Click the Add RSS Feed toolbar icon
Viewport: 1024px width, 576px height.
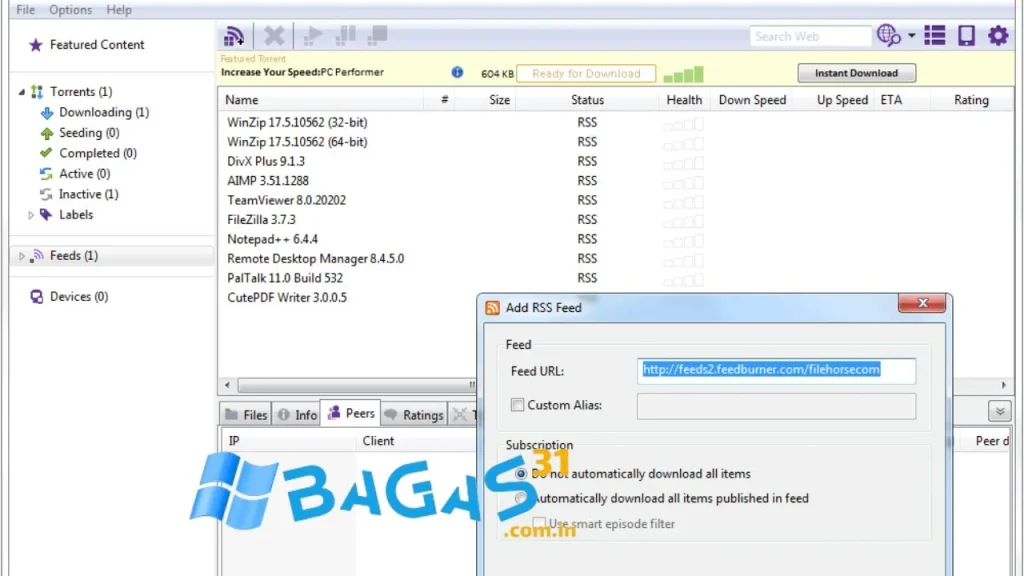(234, 36)
